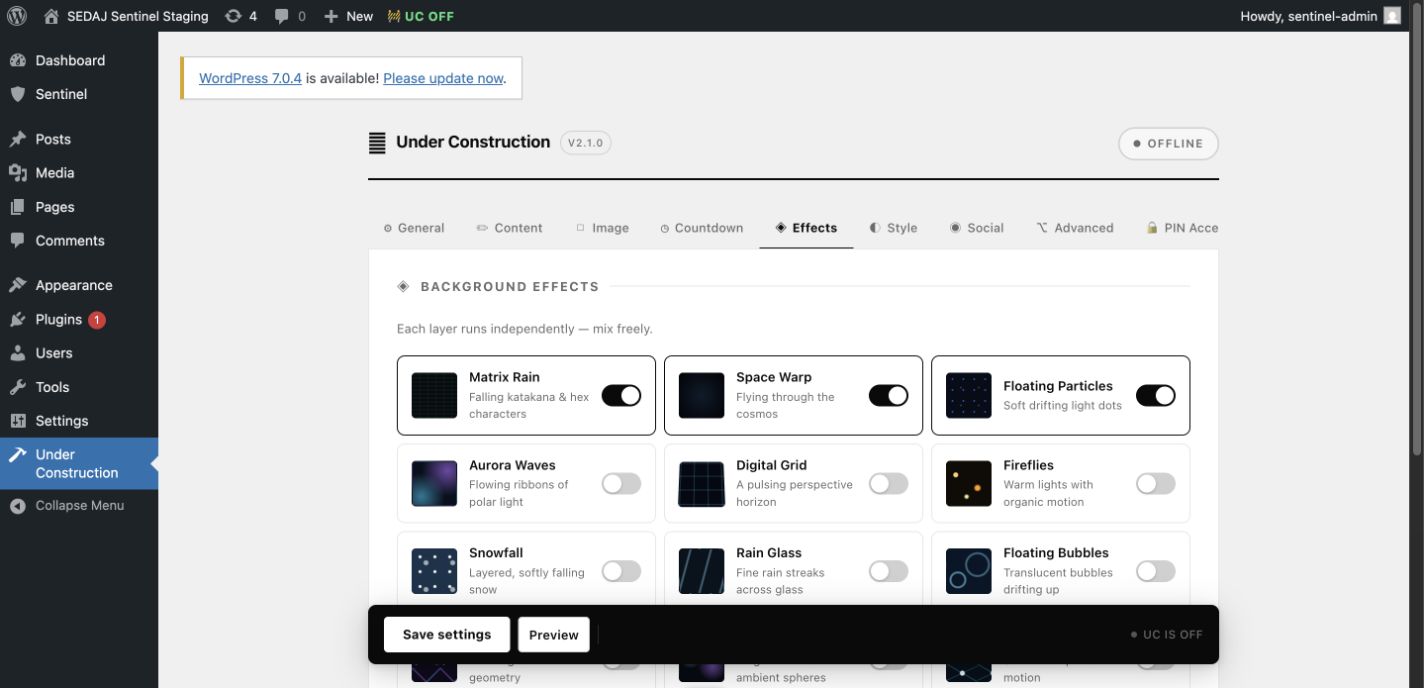
Task: Enable the Aurora Waves toggle
Action: click(x=621, y=483)
